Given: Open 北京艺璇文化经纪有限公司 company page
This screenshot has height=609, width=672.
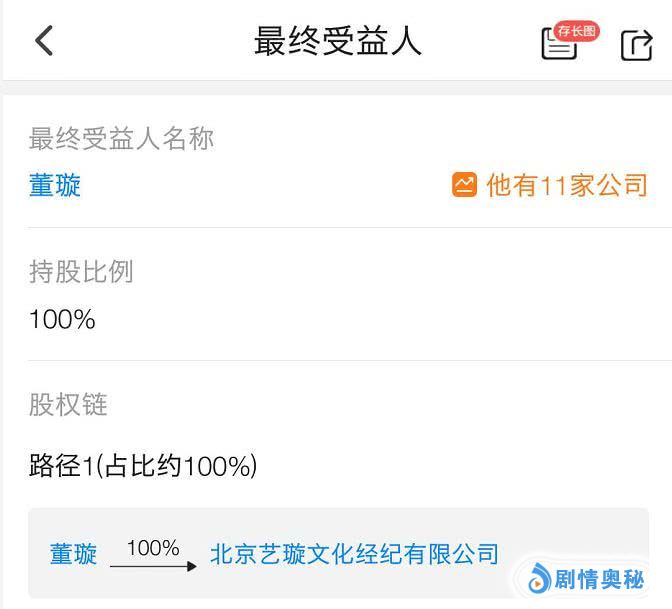Looking at the screenshot, I should [x=354, y=553].
